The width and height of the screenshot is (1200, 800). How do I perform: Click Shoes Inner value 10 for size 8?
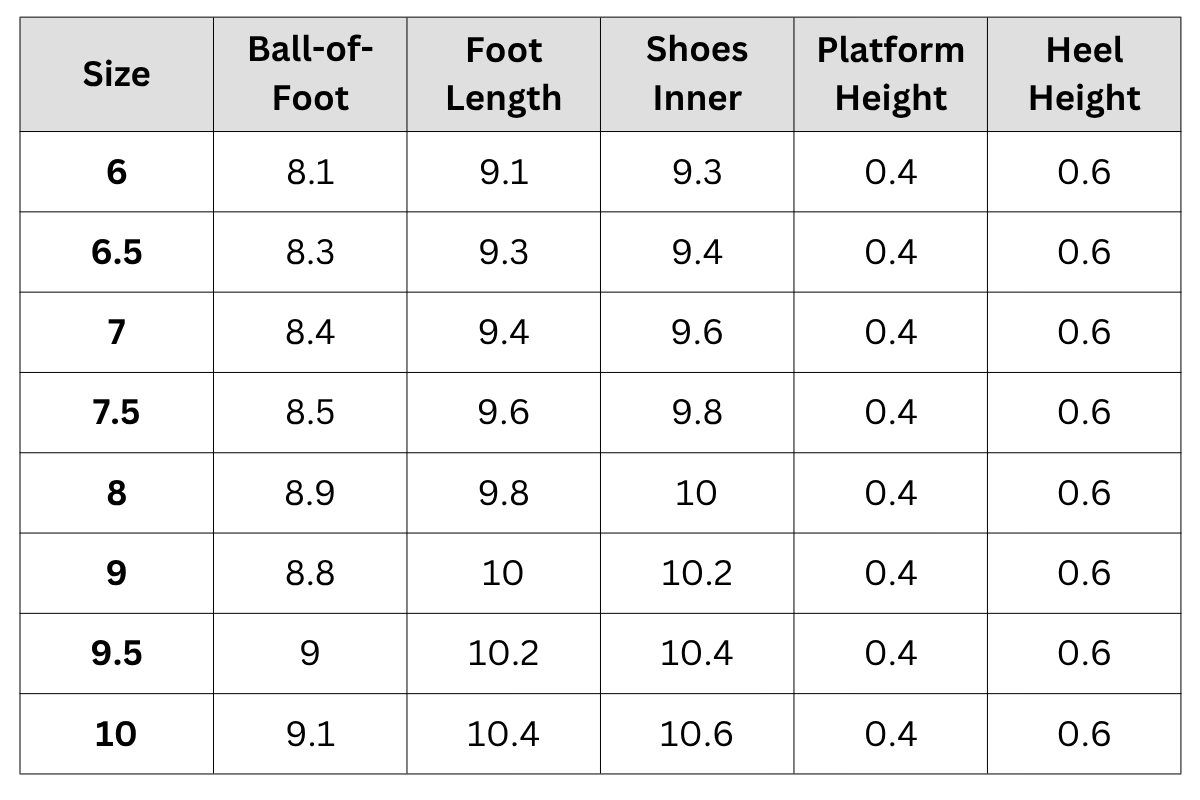click(697, 493)
